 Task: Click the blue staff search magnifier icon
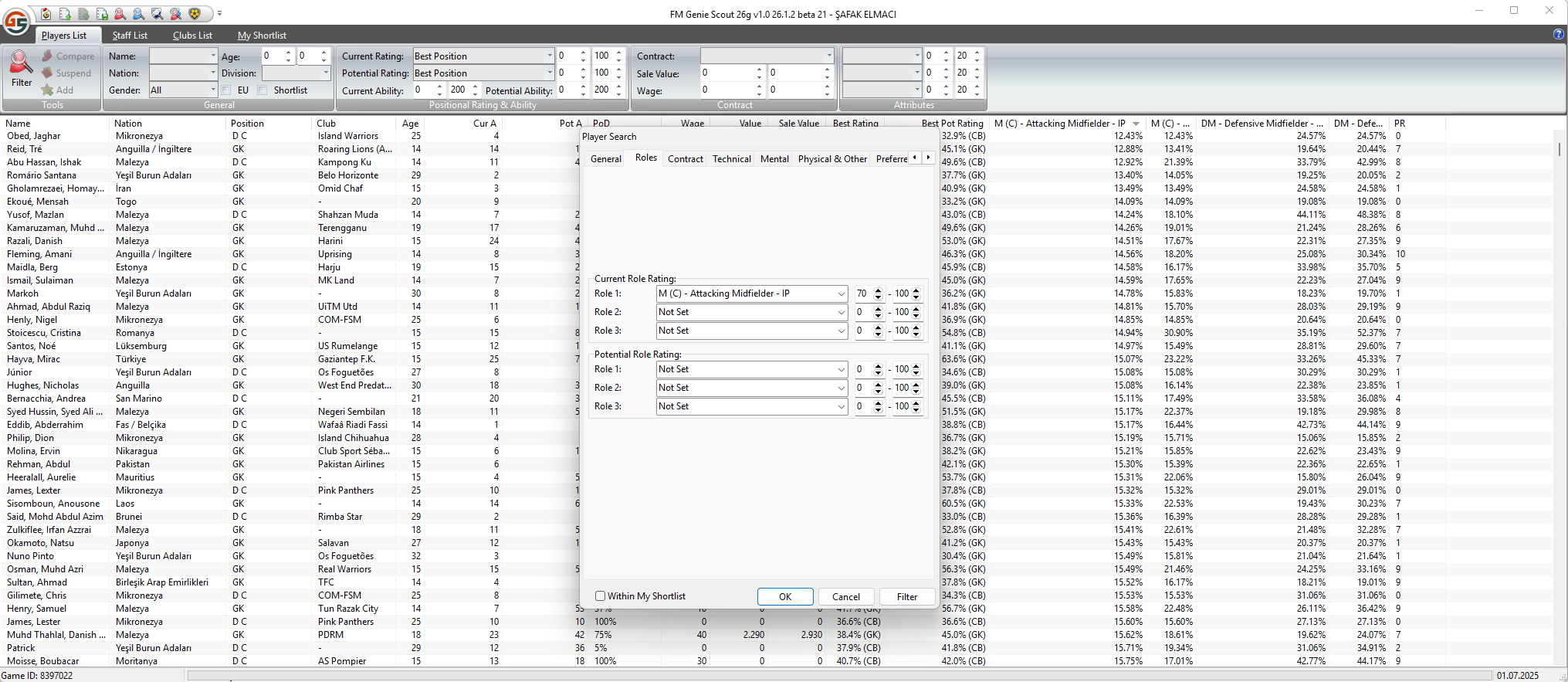click(139, 14)
